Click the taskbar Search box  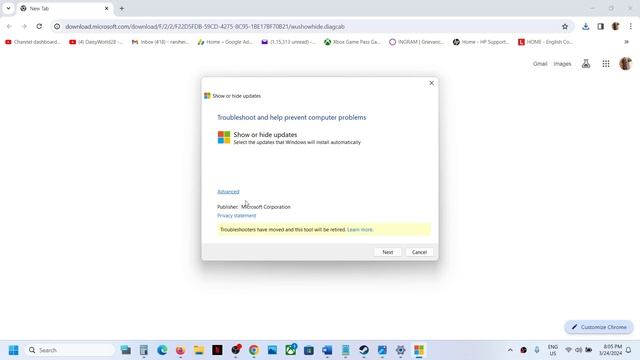coord(70,350)
